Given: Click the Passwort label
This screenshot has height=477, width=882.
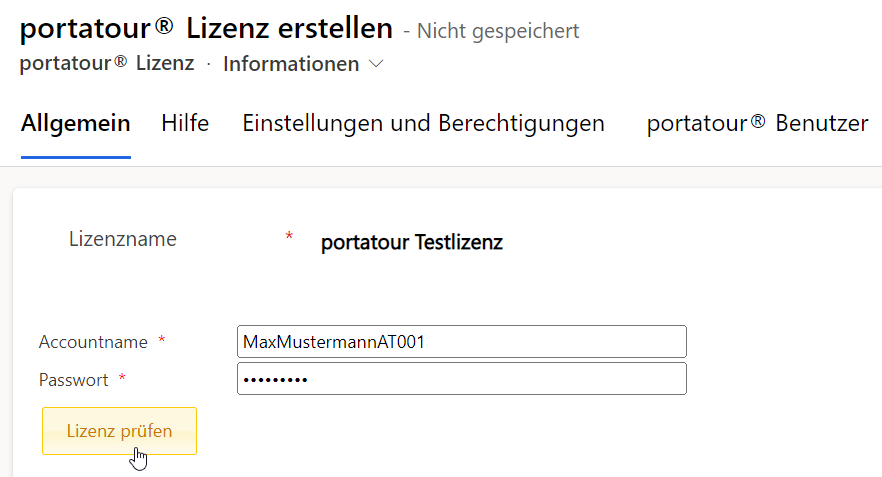Looking at the screenshot, I should (x=73, y=380).
